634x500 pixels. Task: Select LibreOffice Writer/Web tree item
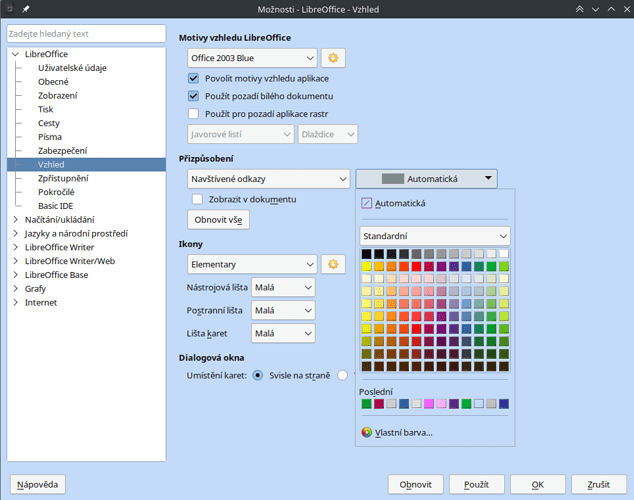[70, 261]
